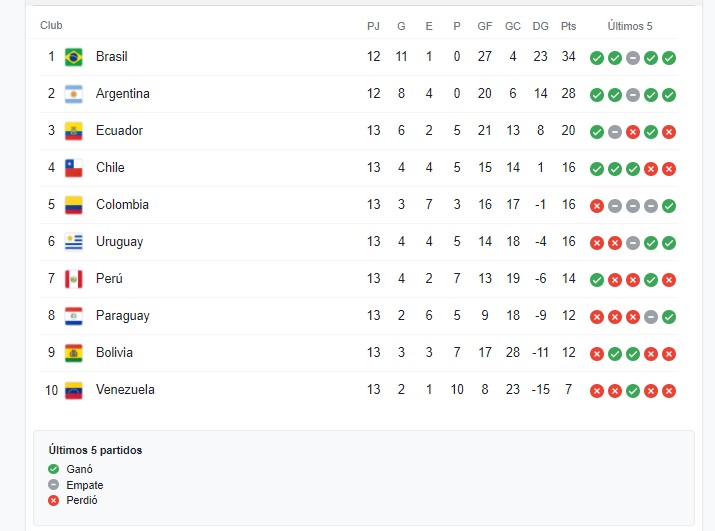Click the Brasil flag icon
This screenshot has height=531, width=715.
[73, 57]
